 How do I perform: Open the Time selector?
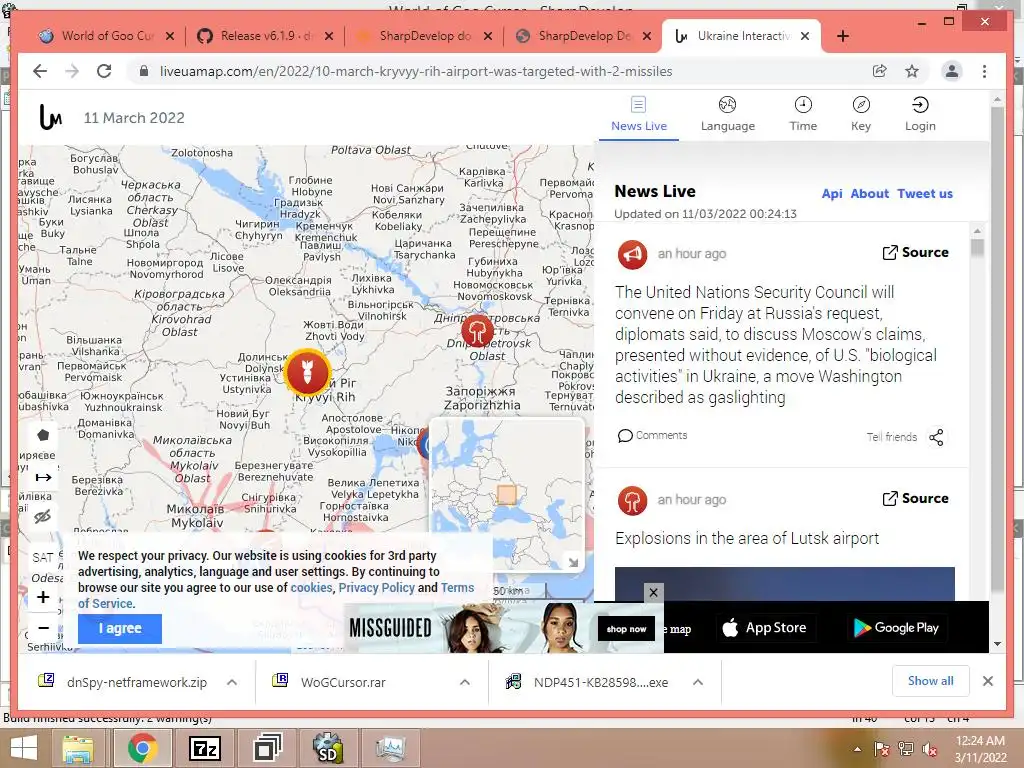click(x=803, y=114)
